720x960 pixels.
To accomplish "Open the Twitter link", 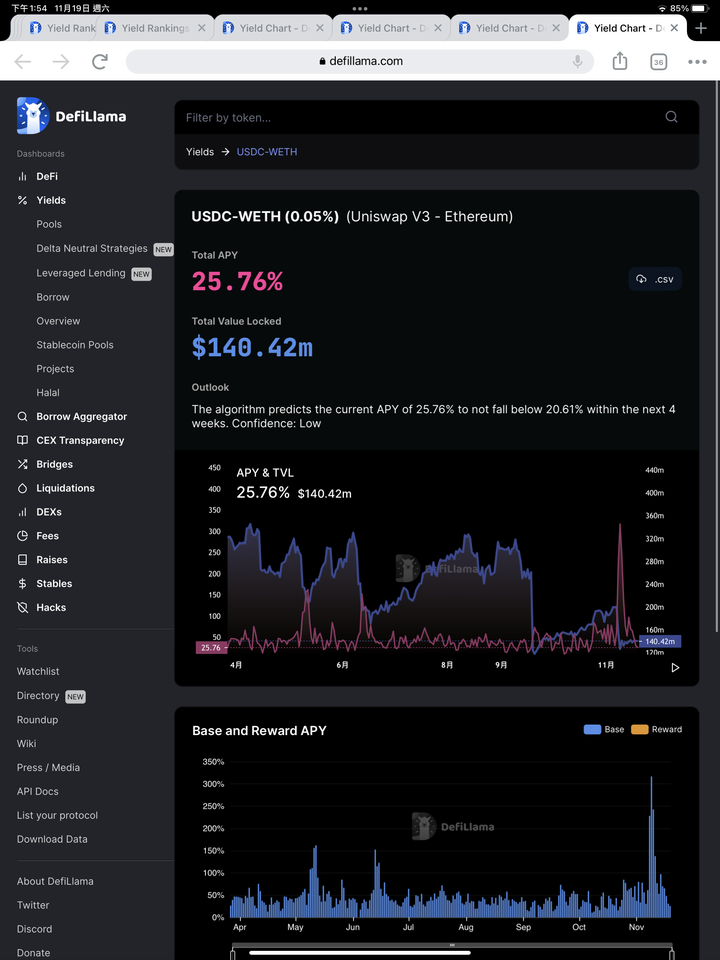I will (33, 906).
